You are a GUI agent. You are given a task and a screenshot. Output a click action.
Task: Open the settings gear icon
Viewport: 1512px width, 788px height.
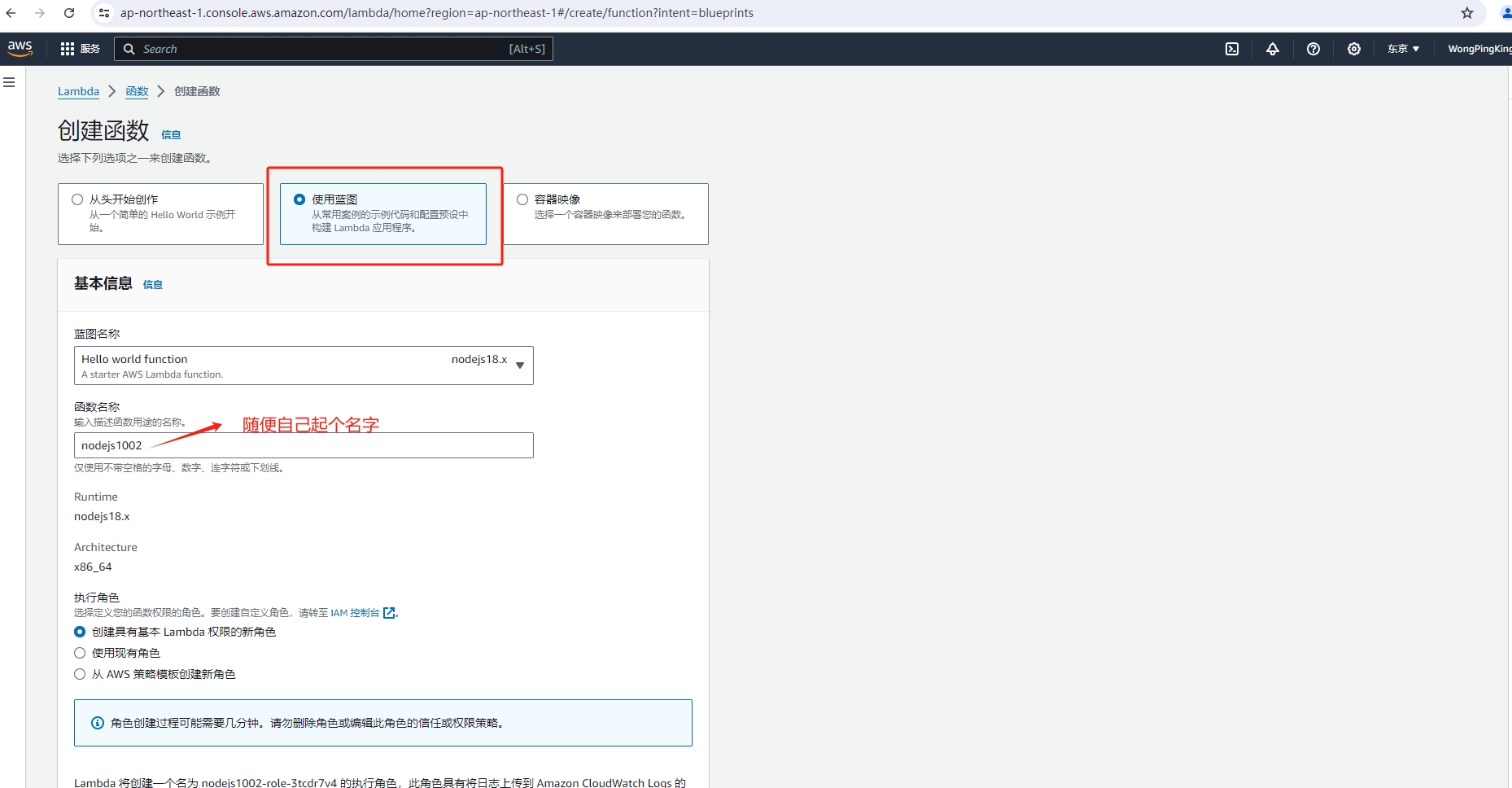point(1354,49)
